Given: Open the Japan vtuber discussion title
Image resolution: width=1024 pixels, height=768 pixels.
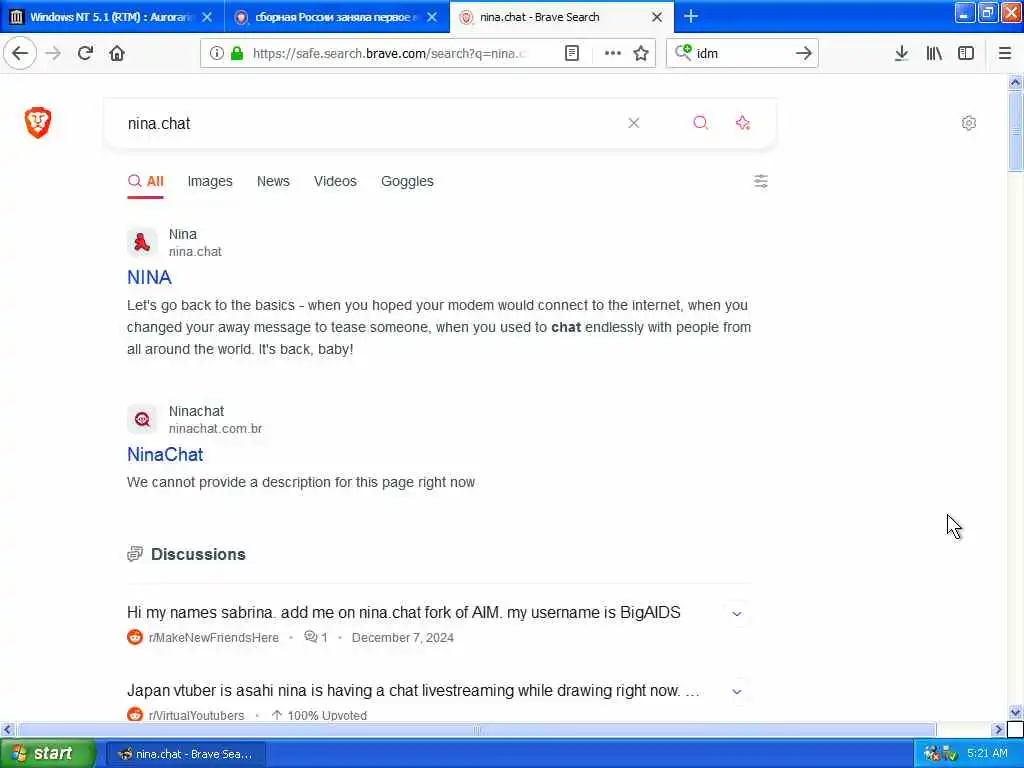Looking at the screenshot, I should [413, 690].
